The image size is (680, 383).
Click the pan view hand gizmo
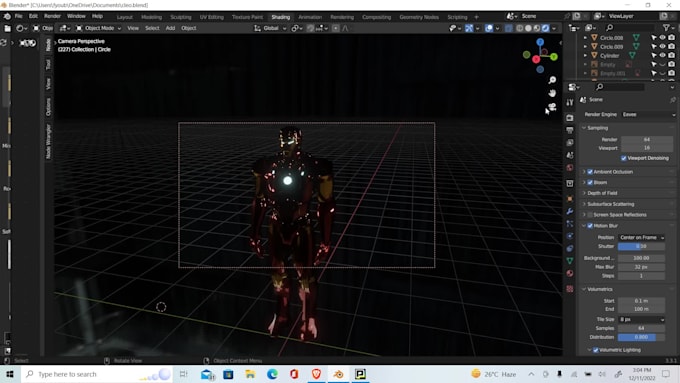[x=552, y=93]
